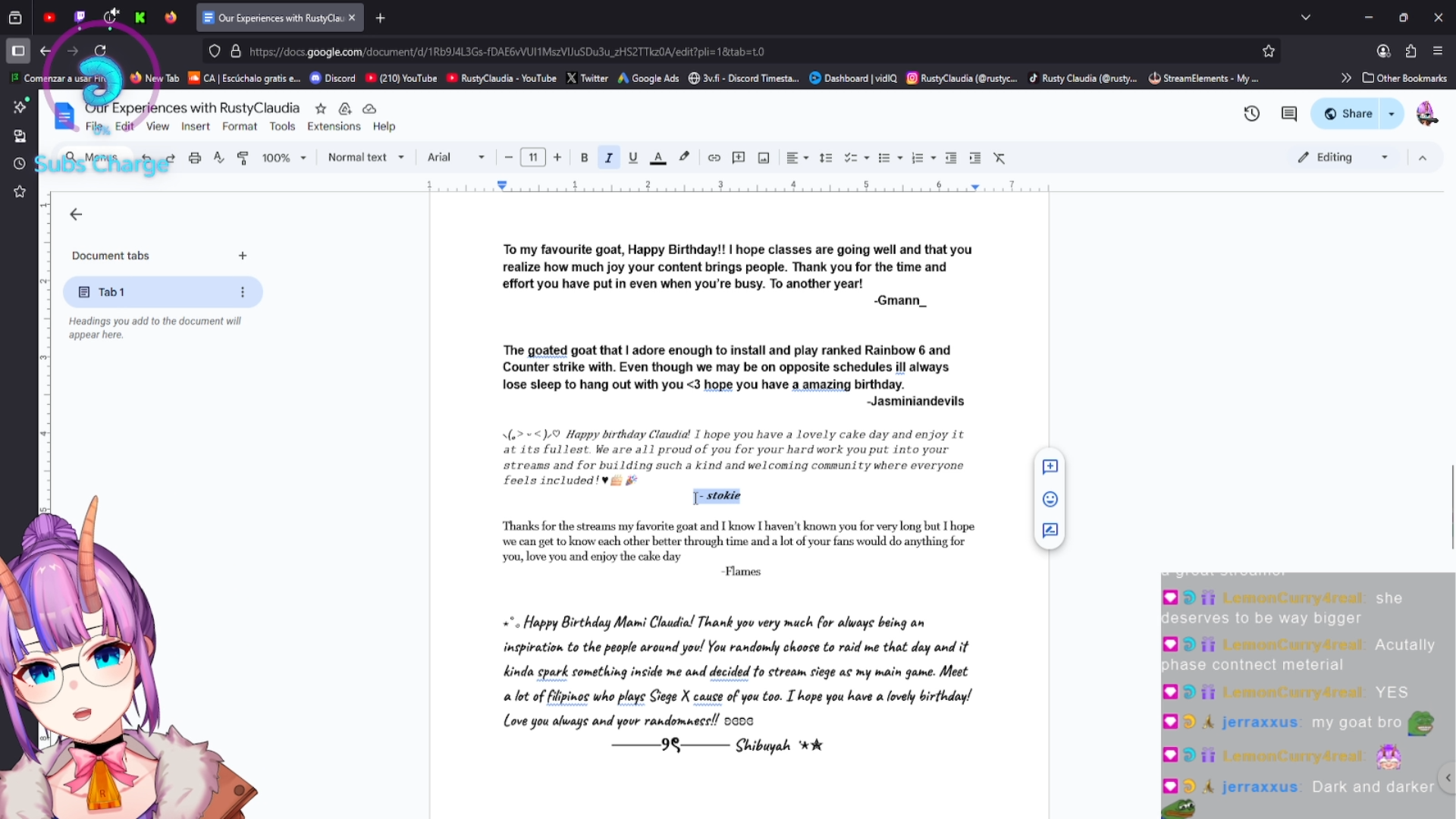Open browser extensions puzzle icon
Screen dimensions: 1456x819
[1410, 51]
